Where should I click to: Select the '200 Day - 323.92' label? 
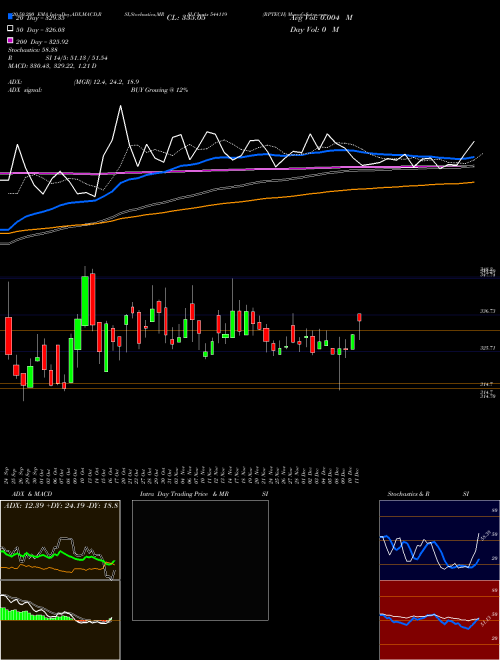click(x=42, y=42)
